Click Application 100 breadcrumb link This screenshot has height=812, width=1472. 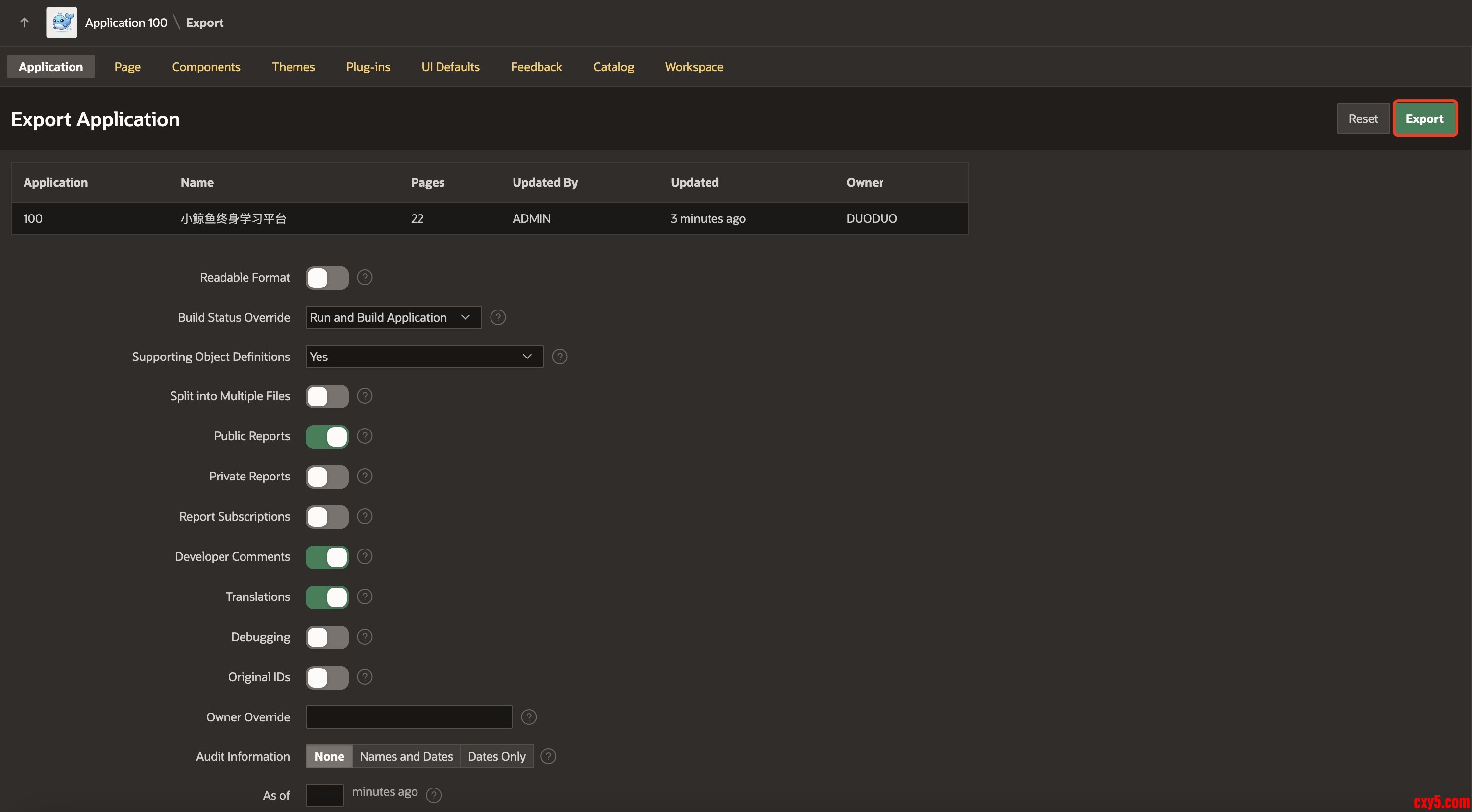126,23
